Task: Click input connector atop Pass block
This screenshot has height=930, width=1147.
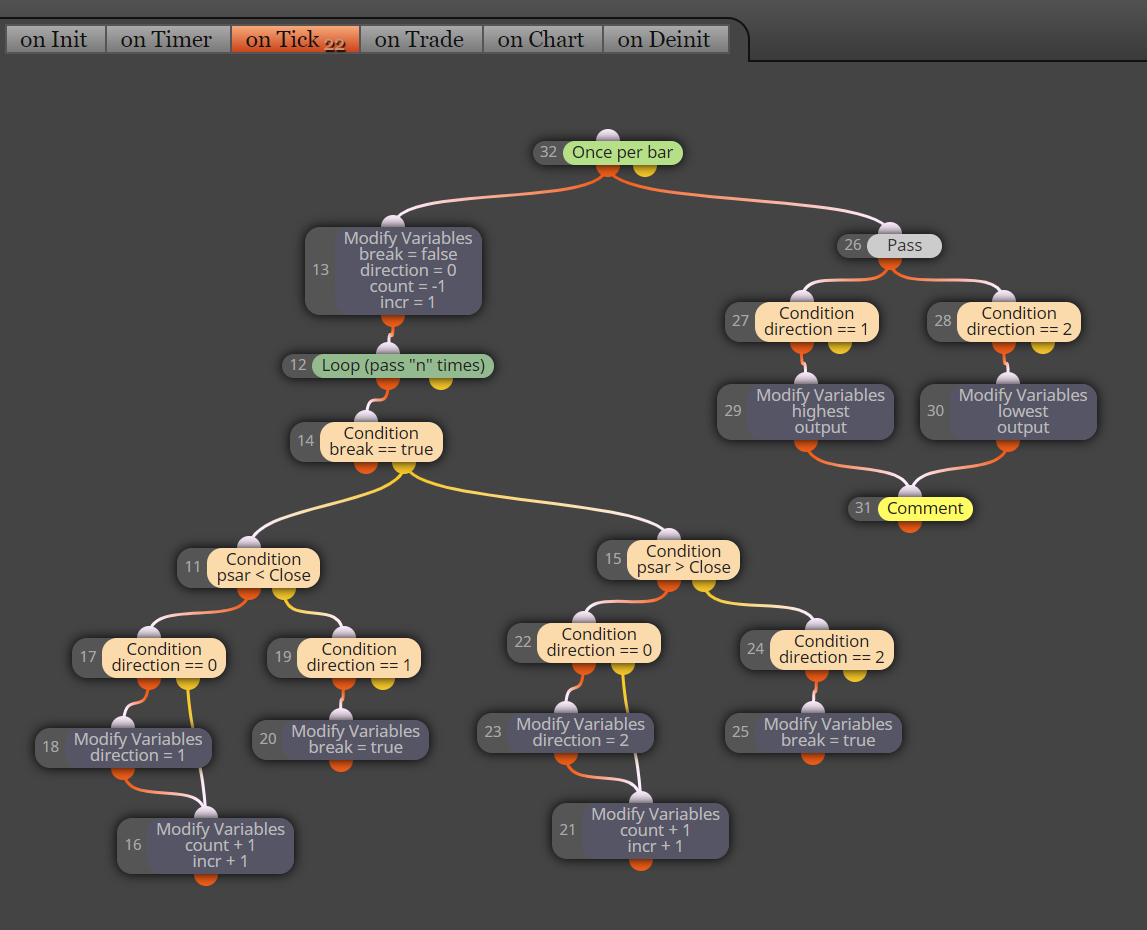Action: (890, 229)
